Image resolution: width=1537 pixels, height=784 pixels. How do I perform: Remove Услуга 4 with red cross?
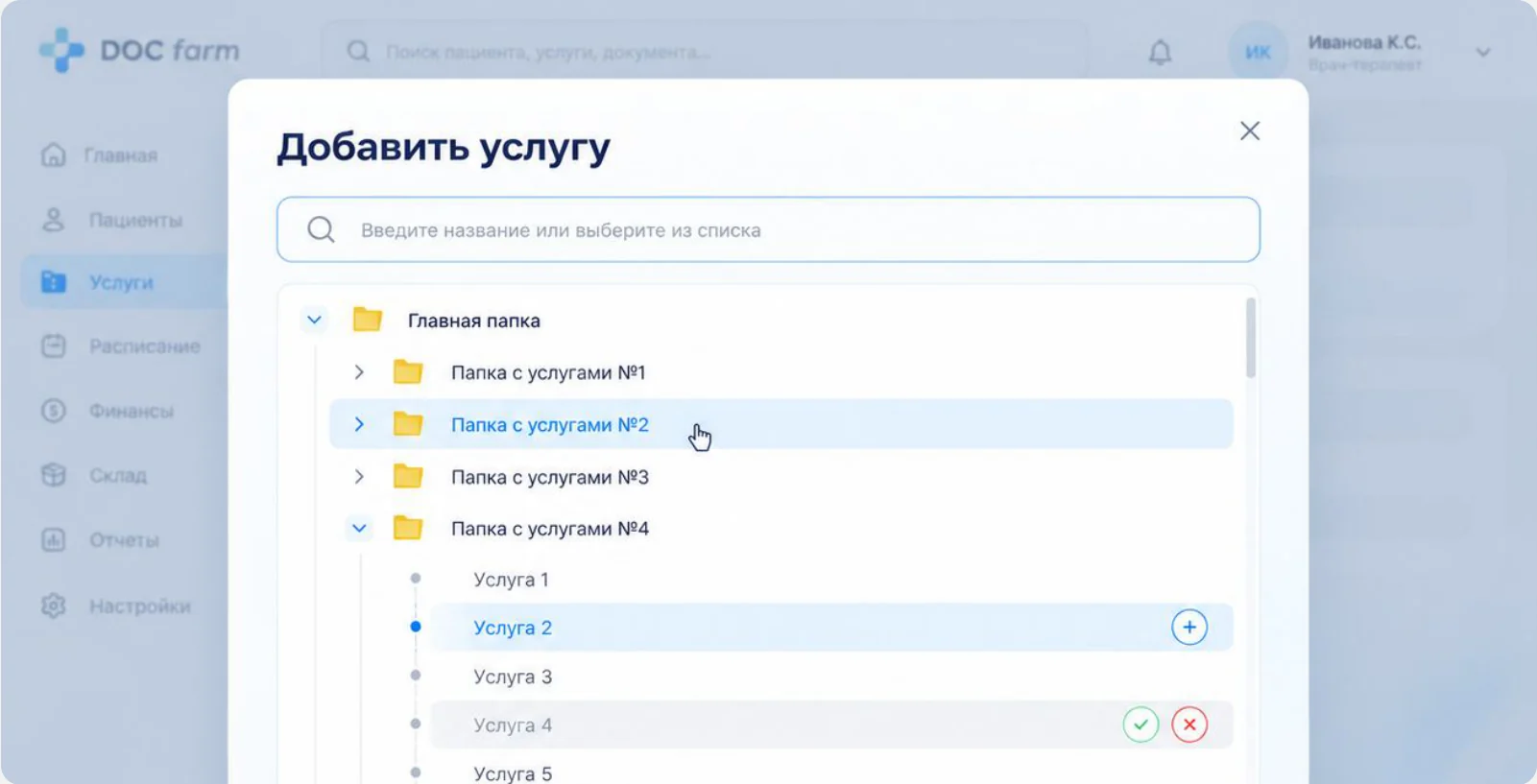pyautogui.click(x=1189, y=725)
